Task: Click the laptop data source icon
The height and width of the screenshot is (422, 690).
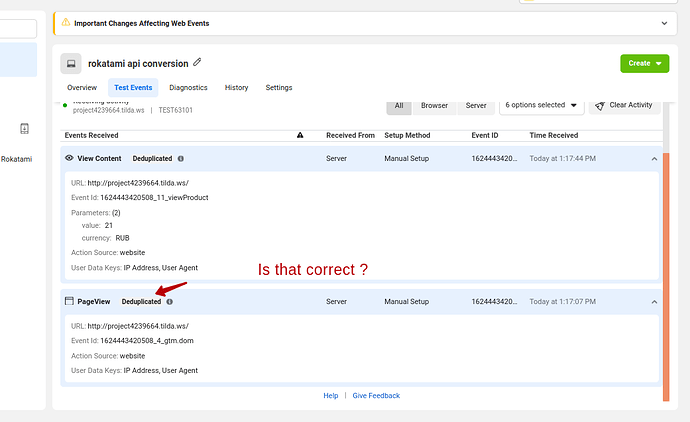Action: click(71, 64)
